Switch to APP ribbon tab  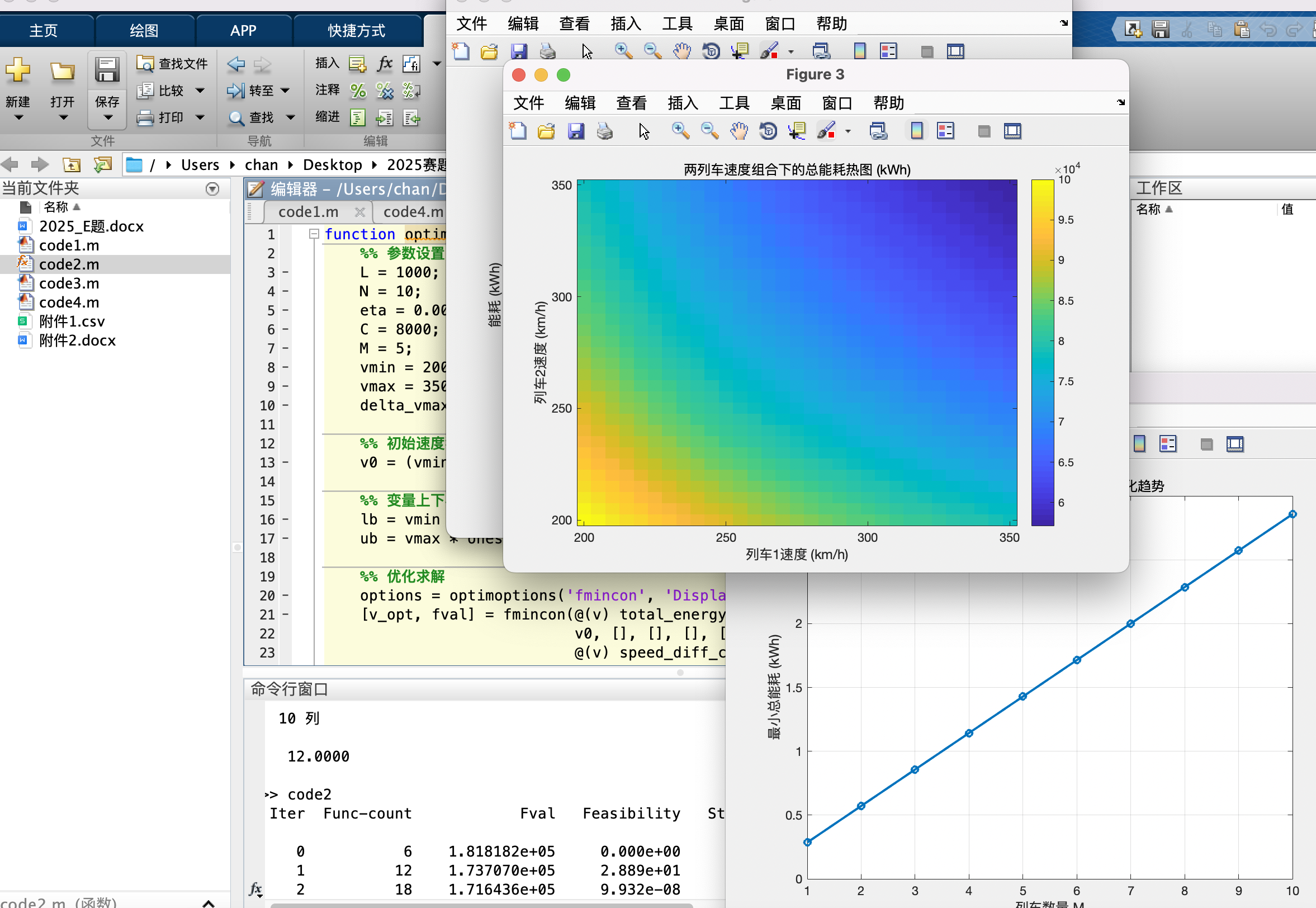243,30
